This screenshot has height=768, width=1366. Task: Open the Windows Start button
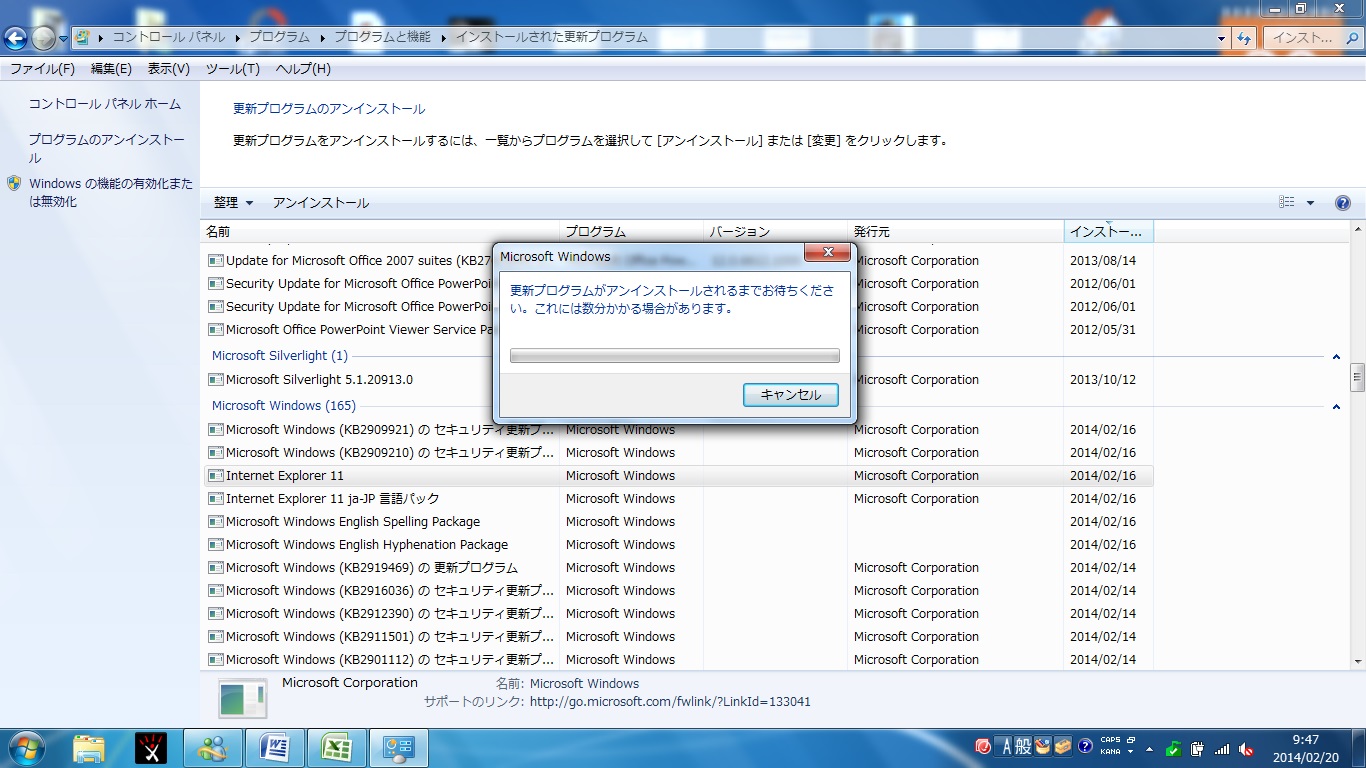(x=27, y=747)
